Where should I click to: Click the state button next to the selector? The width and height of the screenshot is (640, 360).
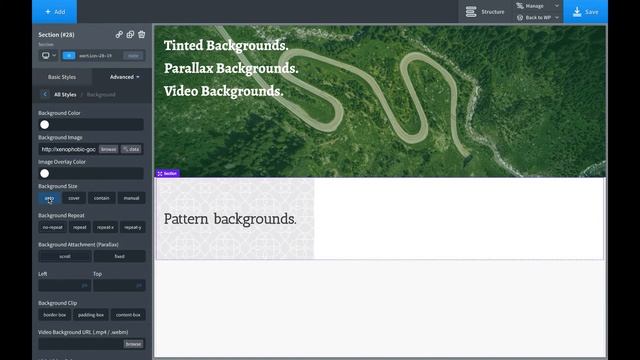(x=133, y=56)
